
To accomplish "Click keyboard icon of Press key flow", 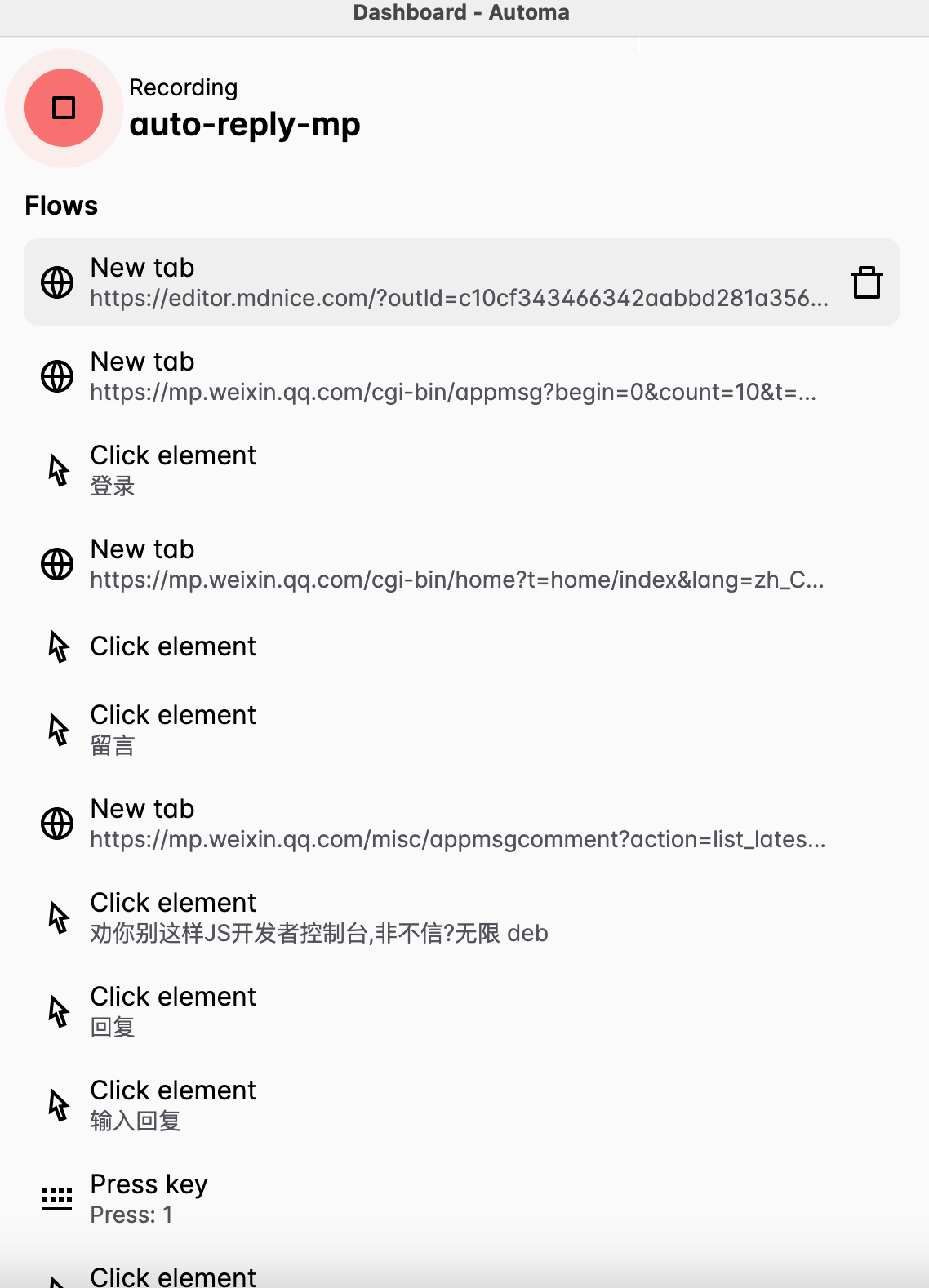I will tap(57, 1199).
